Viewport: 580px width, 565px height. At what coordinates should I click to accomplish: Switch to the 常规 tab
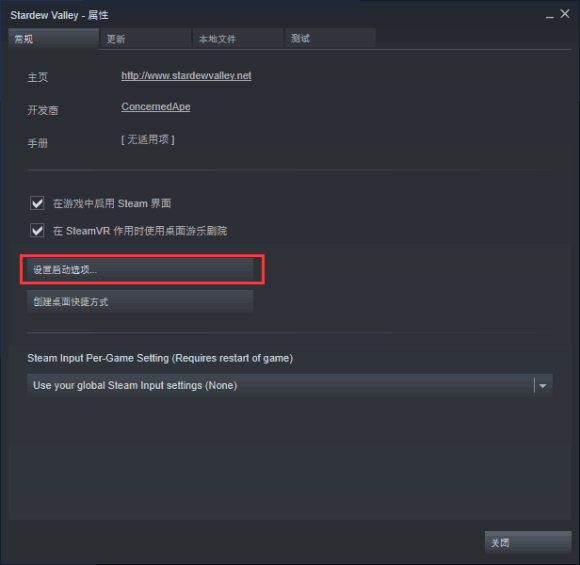coord(53,38)
